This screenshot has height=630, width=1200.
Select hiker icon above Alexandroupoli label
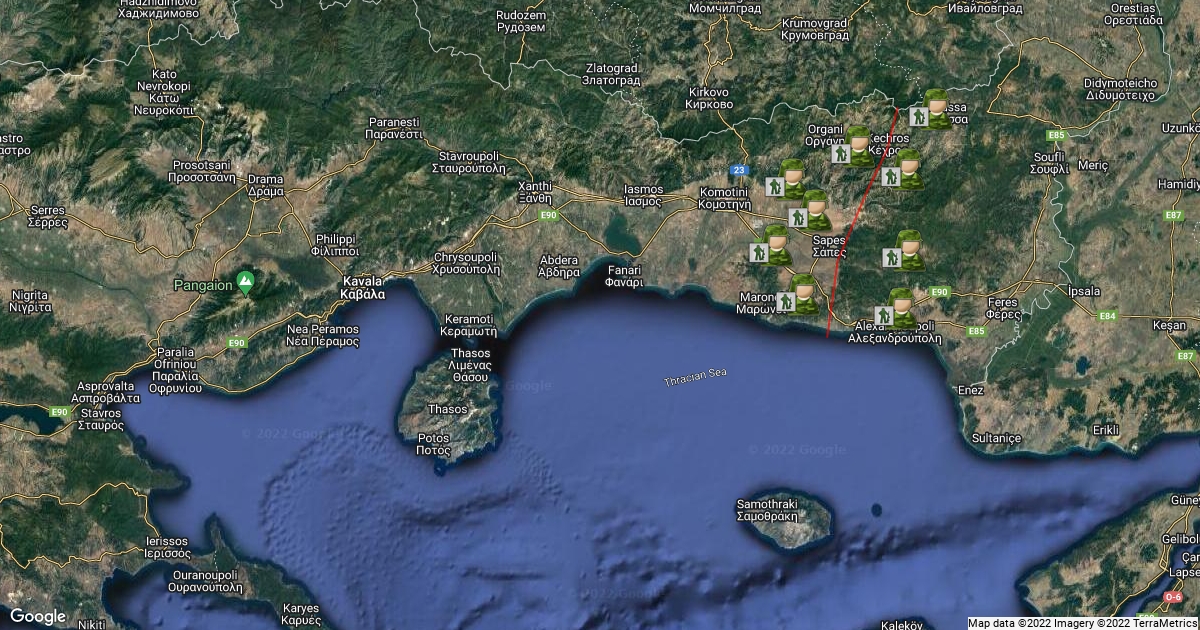tap(883, 317)
